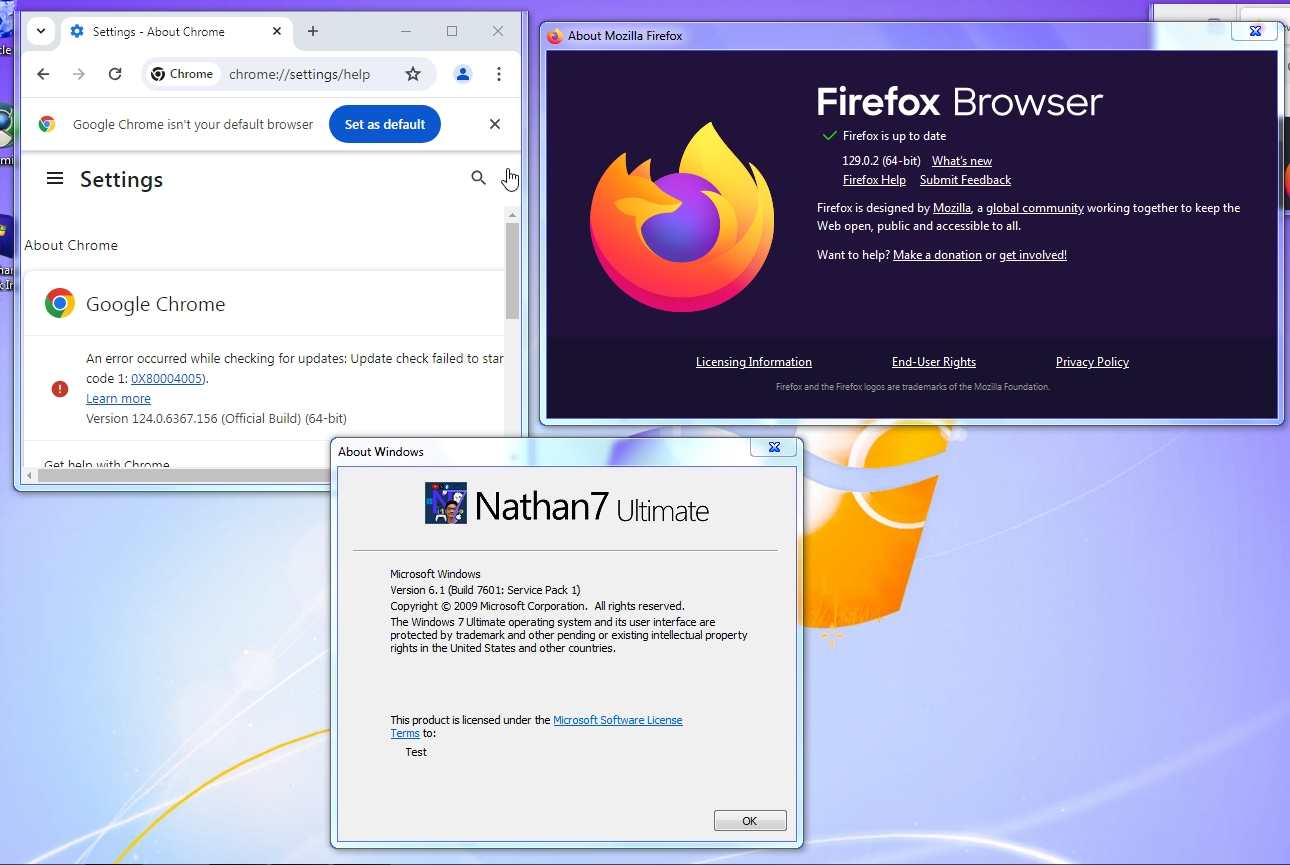Search settings with magnifier icon

(478, 178)
